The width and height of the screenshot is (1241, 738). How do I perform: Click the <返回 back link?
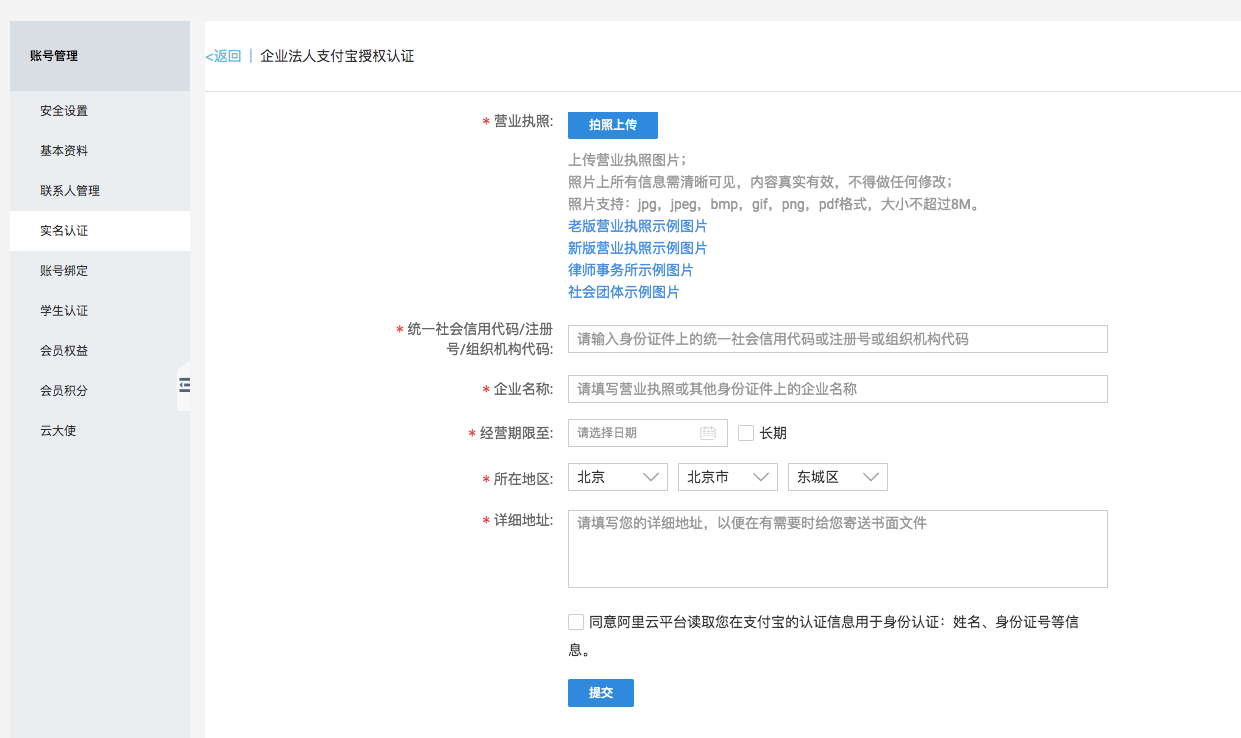pos(223,56)
